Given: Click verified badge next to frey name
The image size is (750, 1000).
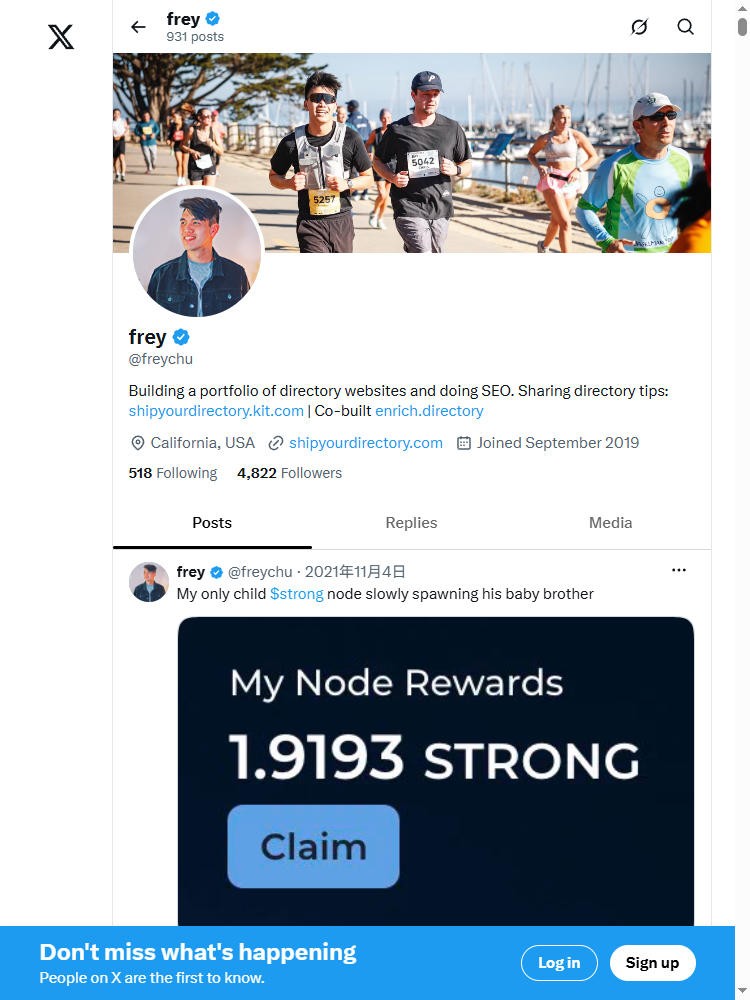Looking at the screenshot, I should coord(181,337).
